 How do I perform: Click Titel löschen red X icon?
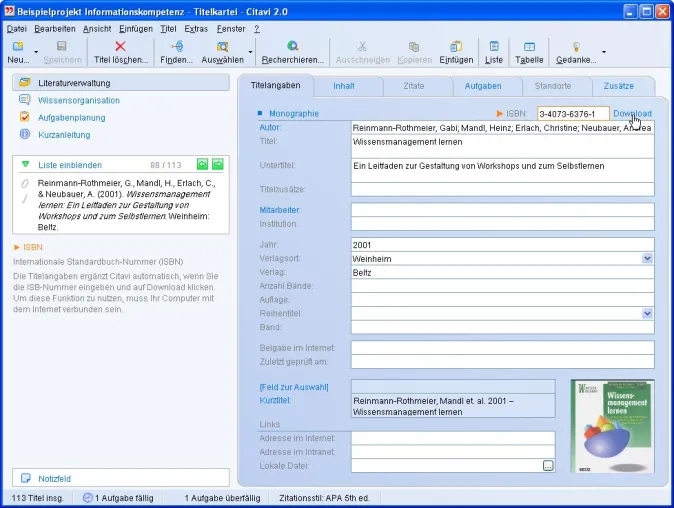121,46
